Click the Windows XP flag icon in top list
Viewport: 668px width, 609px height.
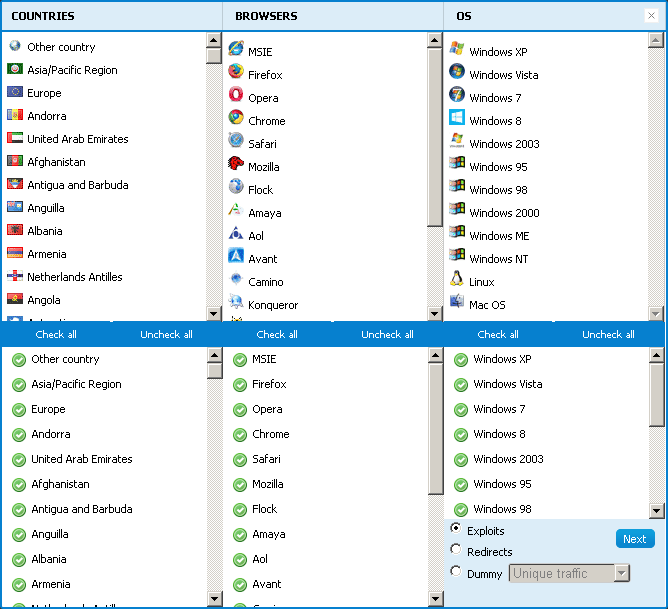point(457,48)
